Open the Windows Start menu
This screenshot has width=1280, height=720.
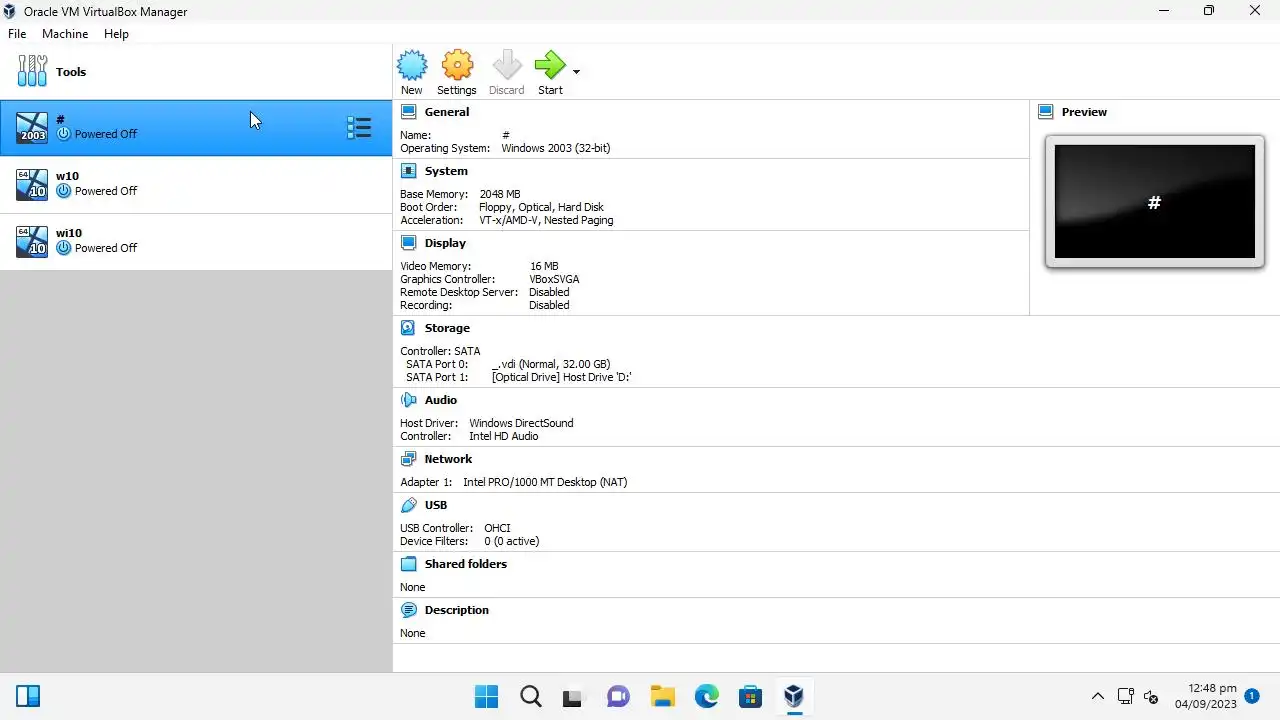click(x=487, y=696)
